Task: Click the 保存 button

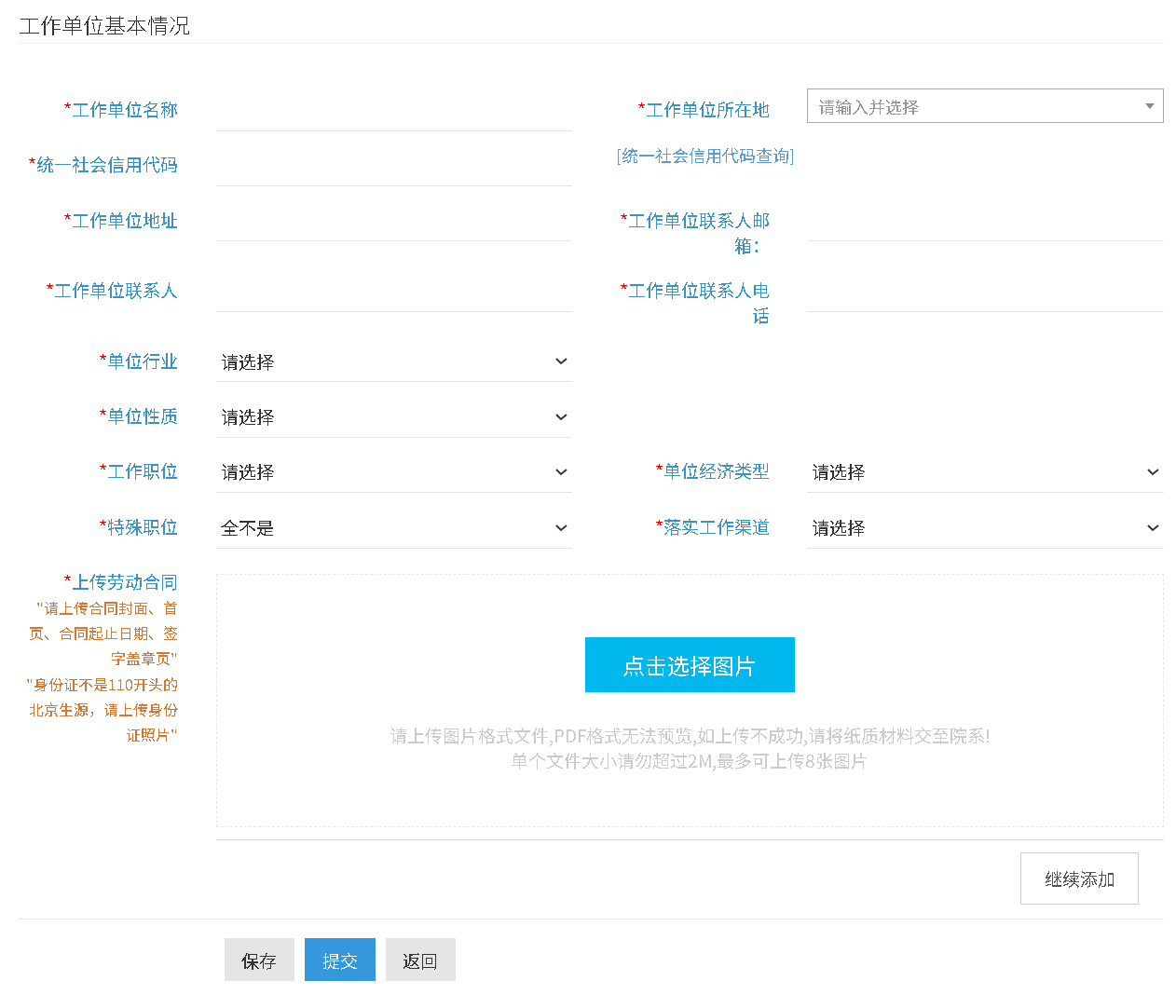Action: [x=259, y=960]
